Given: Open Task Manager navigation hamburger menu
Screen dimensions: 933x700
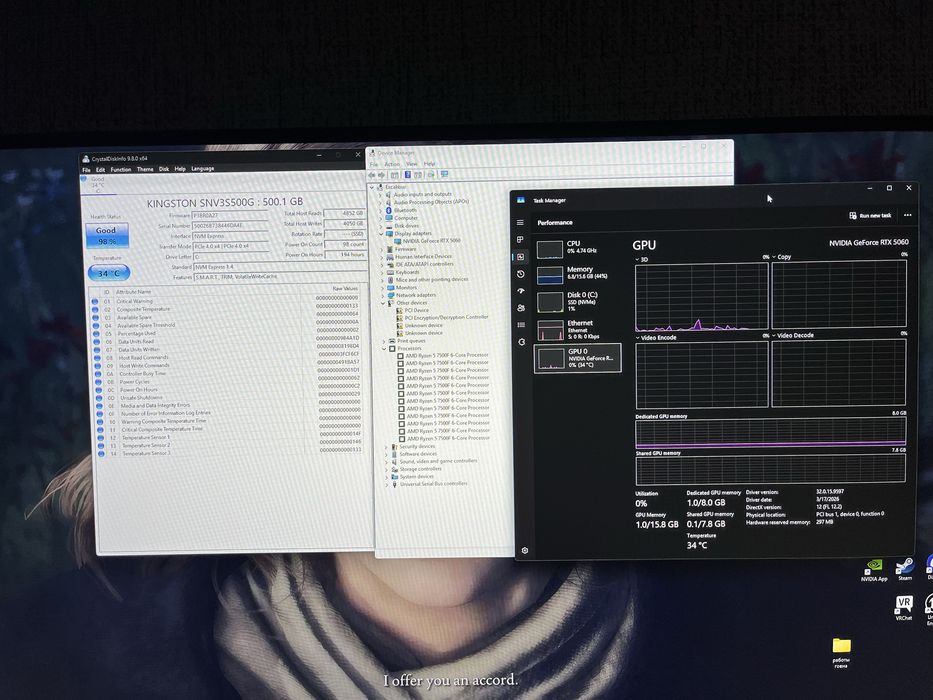Looking at the screenshot, I should (520, 222).
